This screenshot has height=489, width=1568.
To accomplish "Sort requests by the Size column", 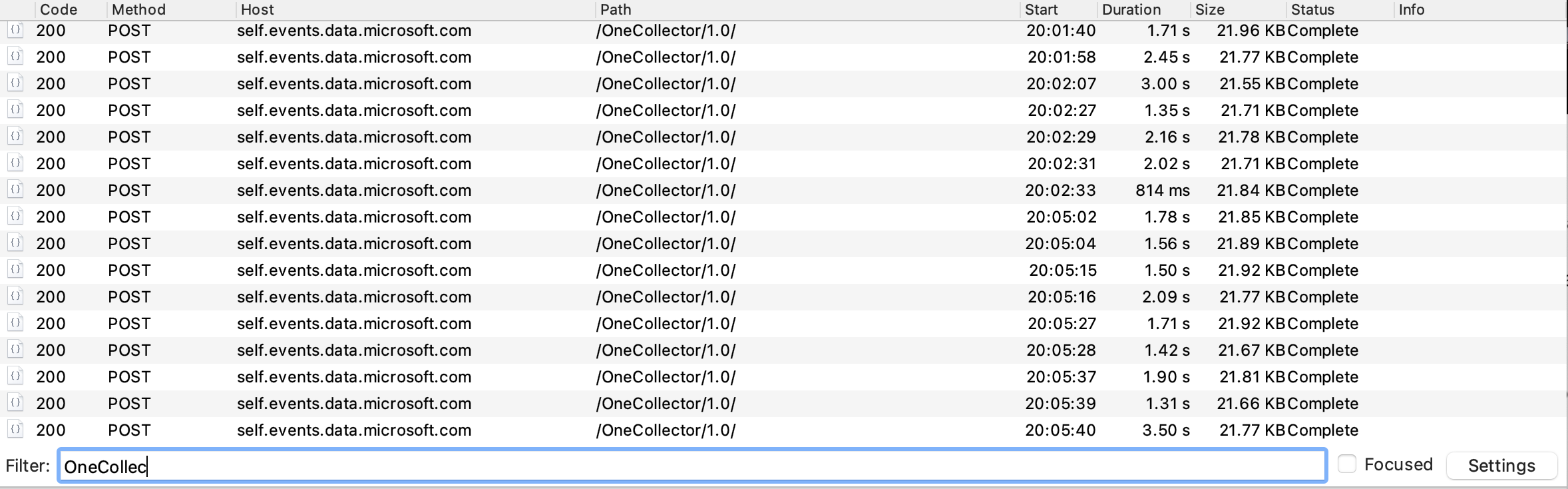I will tap(1211, 9).
